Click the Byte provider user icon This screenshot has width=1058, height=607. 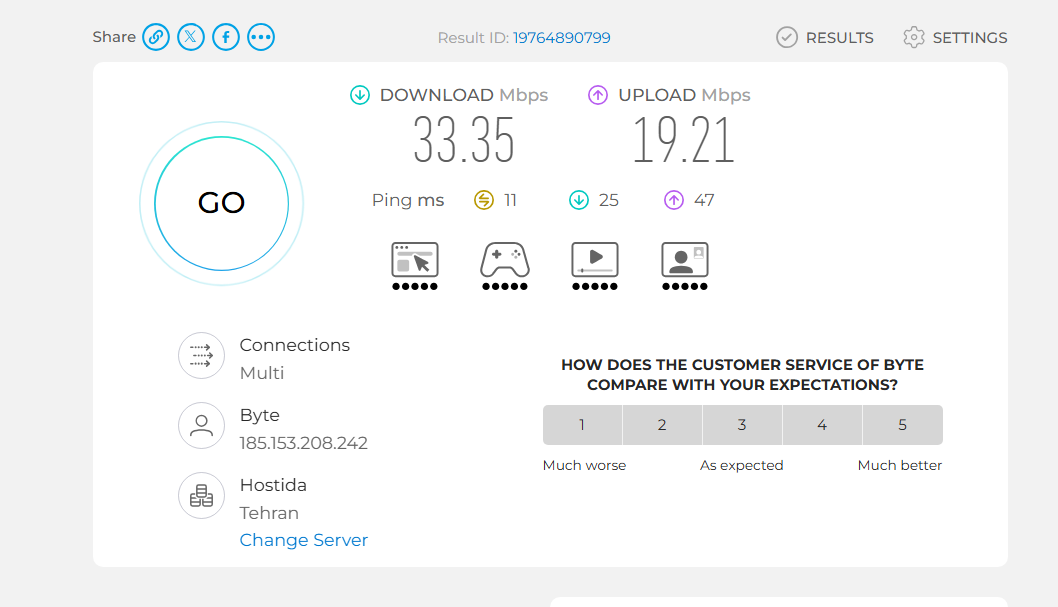coord(201,426)
